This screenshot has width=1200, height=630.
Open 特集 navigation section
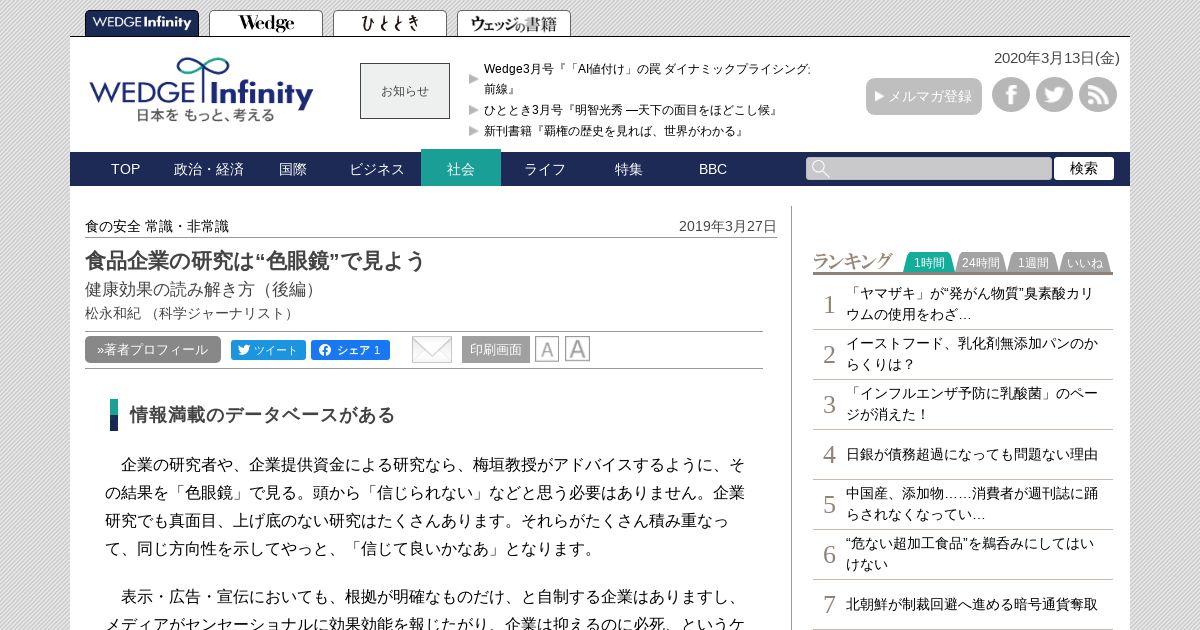(x=629, y=169)
